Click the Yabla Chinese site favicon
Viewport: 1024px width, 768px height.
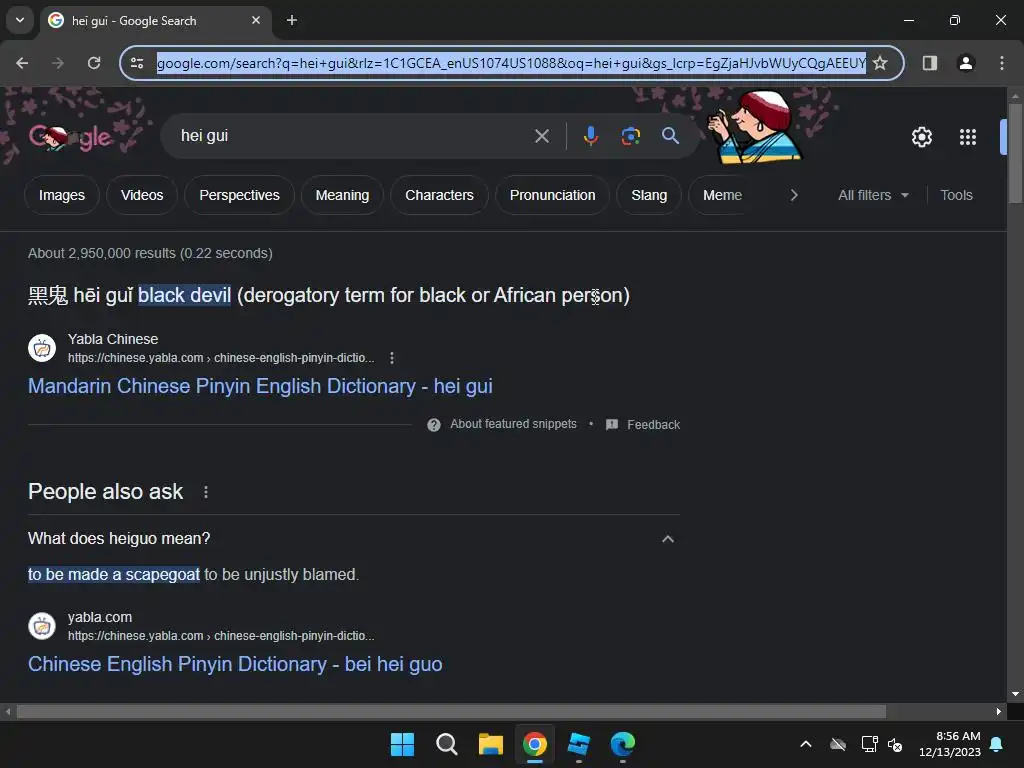42,348
